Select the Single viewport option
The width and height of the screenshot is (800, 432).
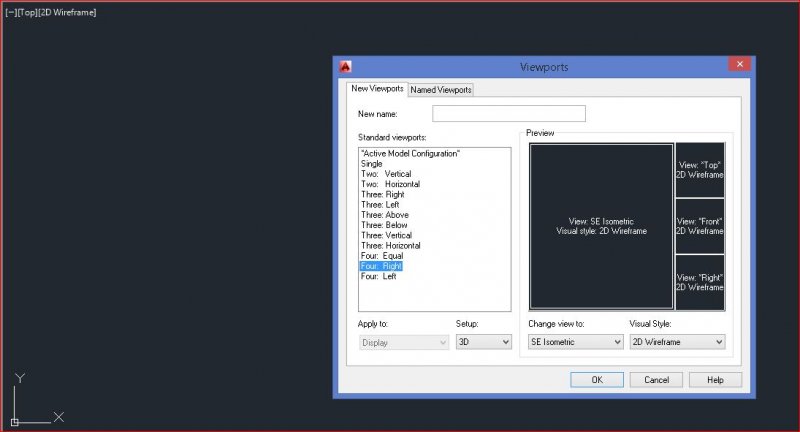(371, 164)
